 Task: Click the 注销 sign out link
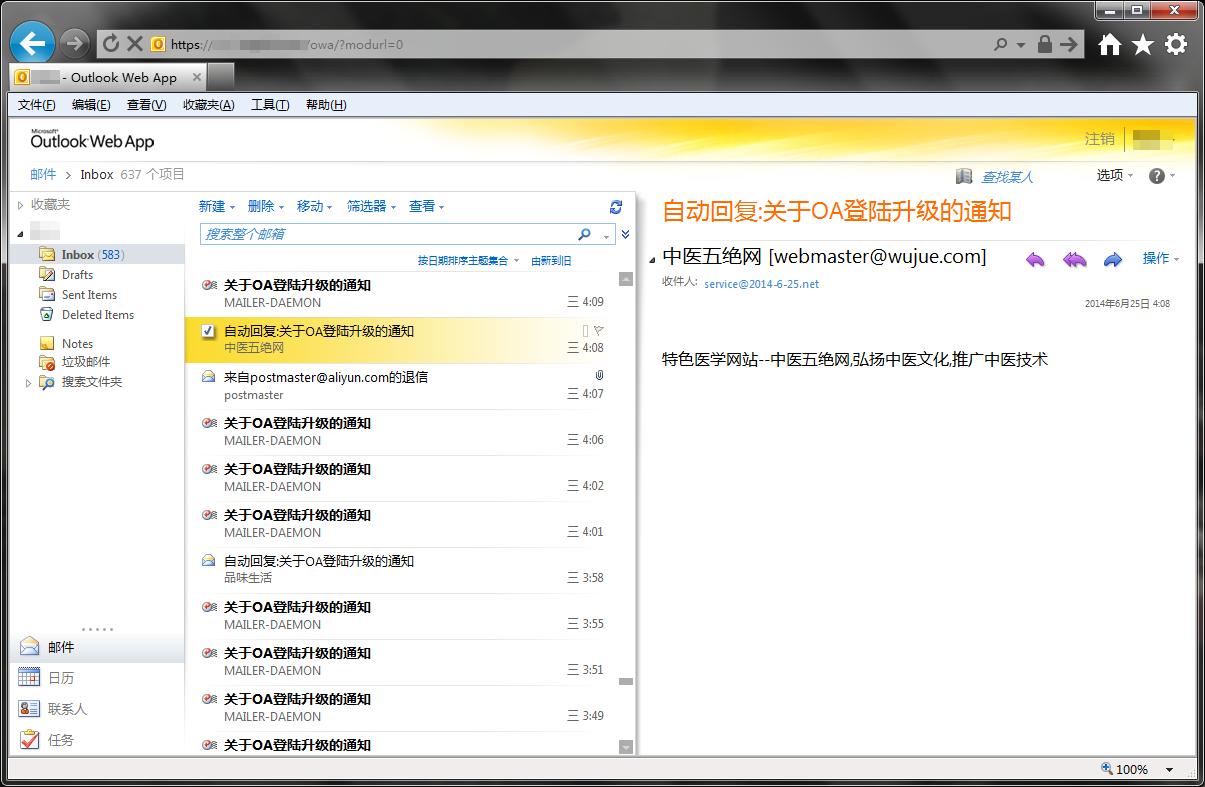1099,139
